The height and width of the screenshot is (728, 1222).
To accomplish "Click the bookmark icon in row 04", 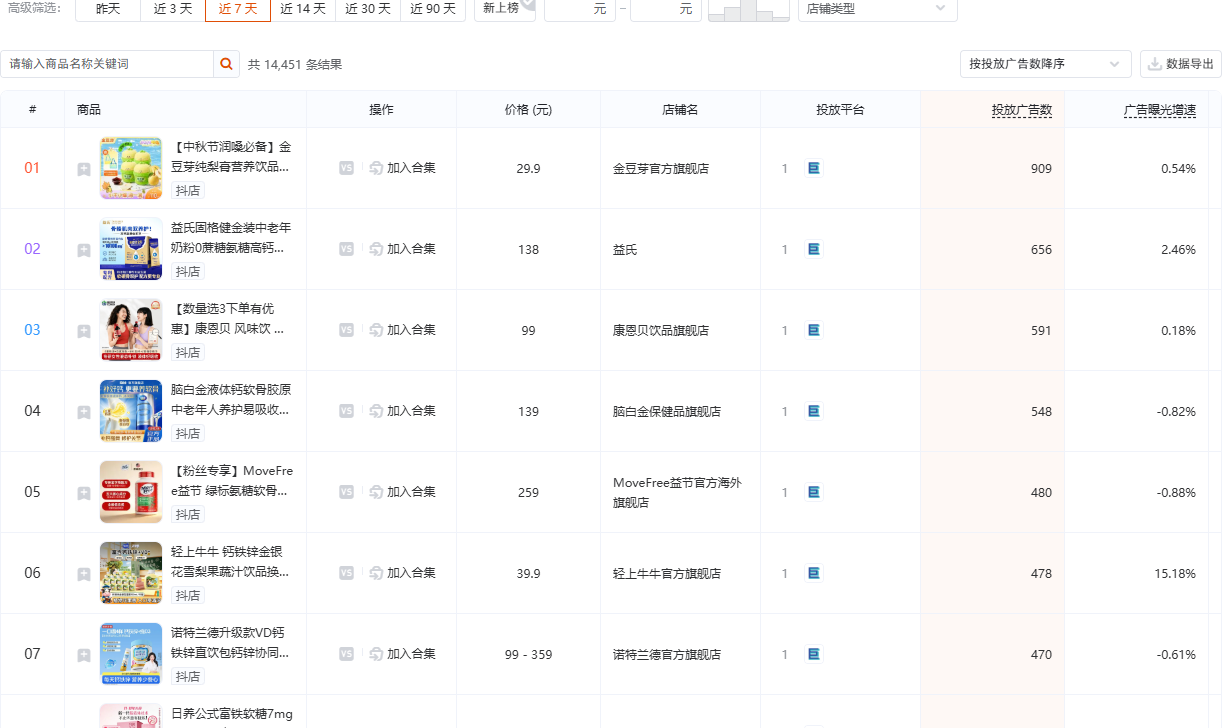I will tap(84, 412).
